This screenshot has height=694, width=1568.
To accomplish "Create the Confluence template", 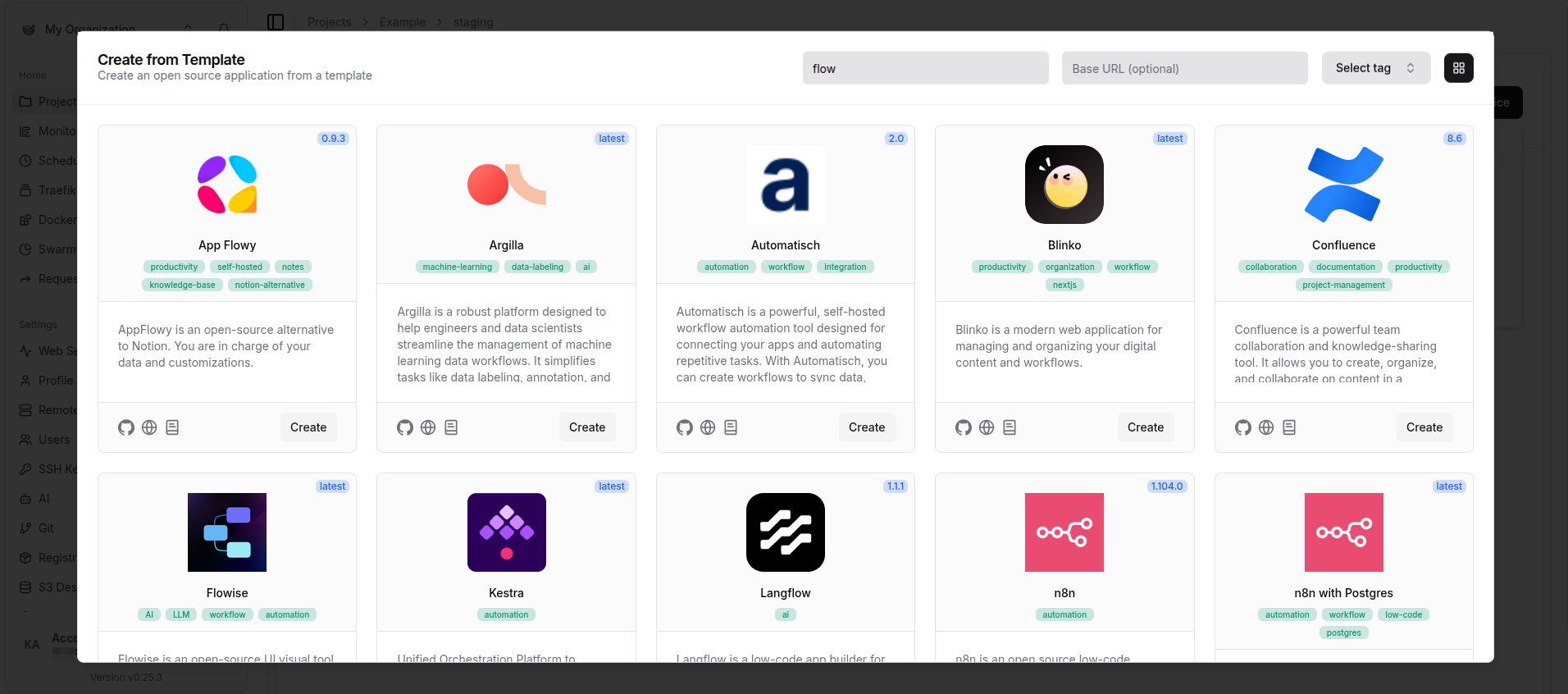I will point(1424,427).
